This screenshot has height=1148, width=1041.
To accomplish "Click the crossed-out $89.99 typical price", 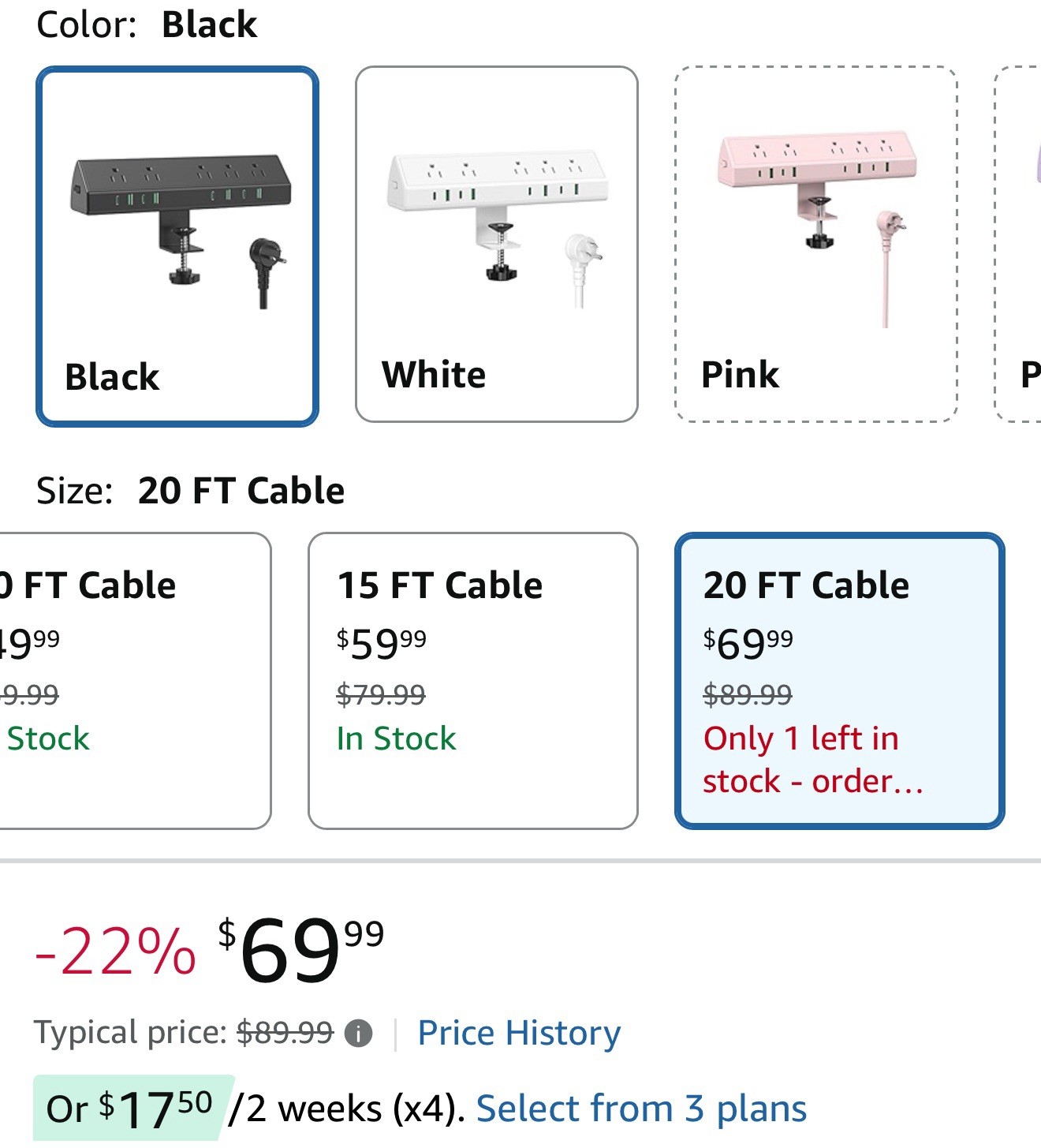I will point(285,1033).
